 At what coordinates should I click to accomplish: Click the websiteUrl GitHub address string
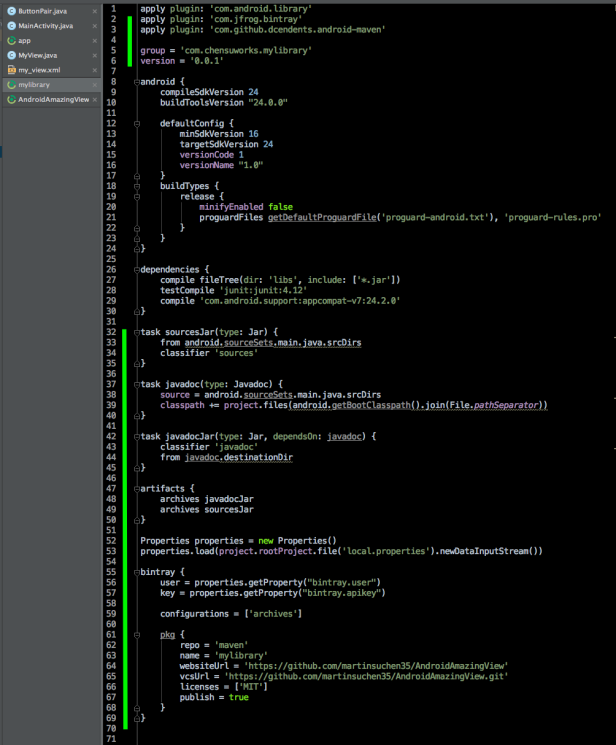[376, 666]
